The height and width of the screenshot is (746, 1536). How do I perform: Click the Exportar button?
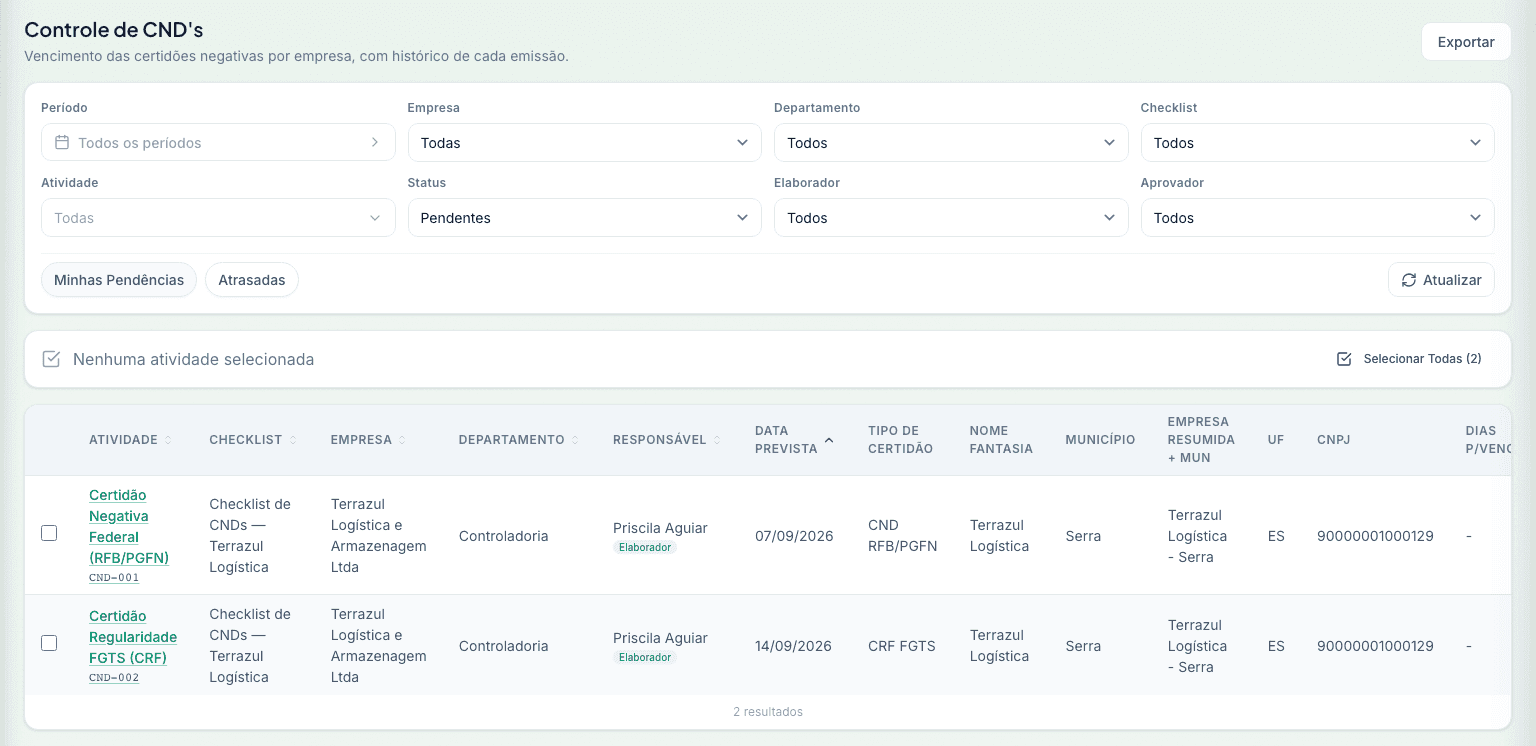pos(1466,42)
